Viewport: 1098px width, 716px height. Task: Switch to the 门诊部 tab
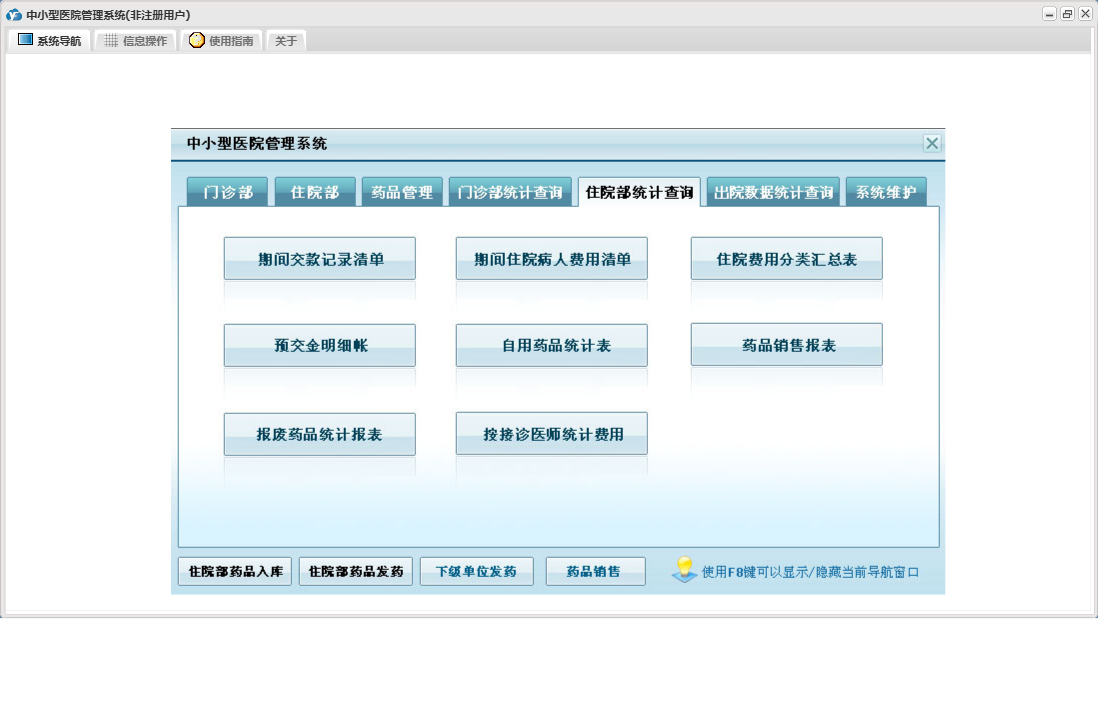click(x=228, y=192)
